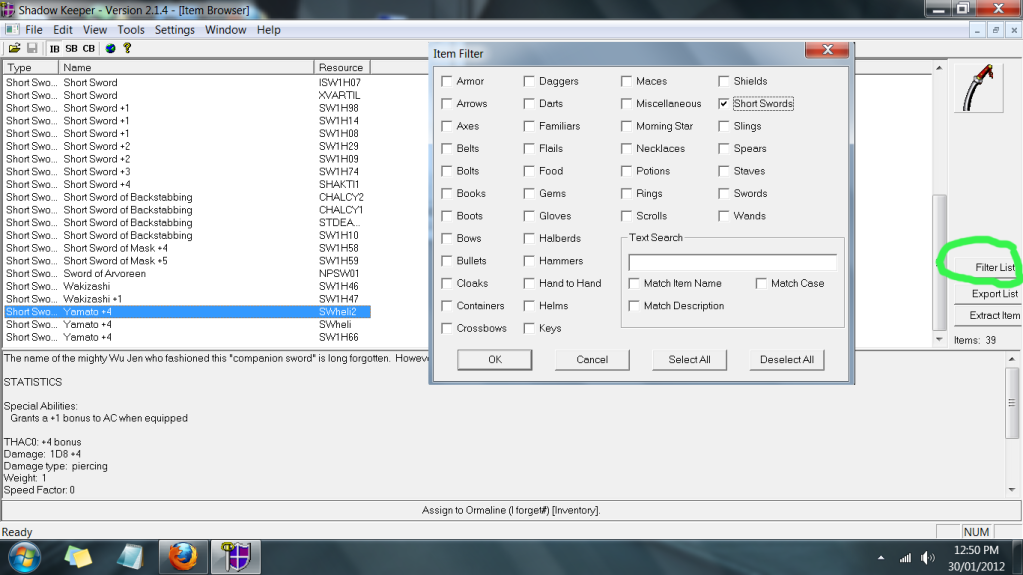
Task: Click the yellow question mark help icon
Action: pyautogui.click(x=127, y=48)
